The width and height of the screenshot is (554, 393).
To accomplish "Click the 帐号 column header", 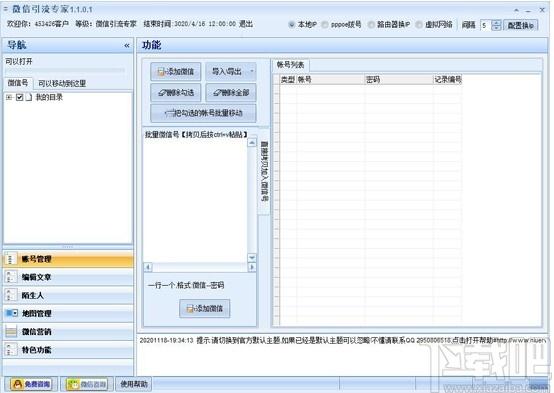I will pos(330,80).
